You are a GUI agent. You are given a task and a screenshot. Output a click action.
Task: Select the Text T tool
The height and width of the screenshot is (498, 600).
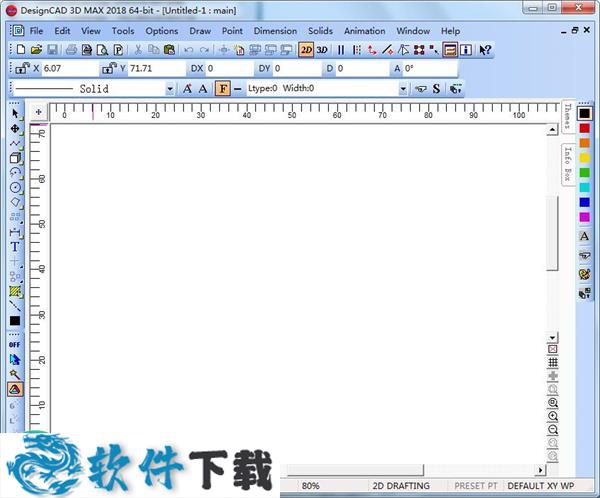click(x=15, y=247)
